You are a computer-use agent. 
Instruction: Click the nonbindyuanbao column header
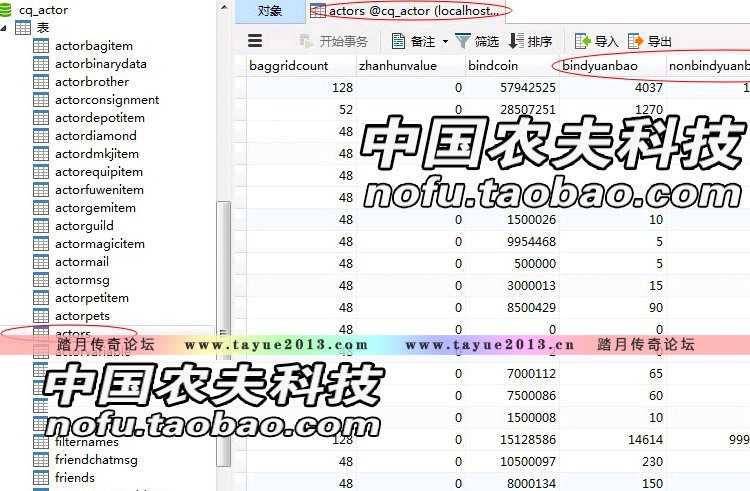[x=708, y=65]
